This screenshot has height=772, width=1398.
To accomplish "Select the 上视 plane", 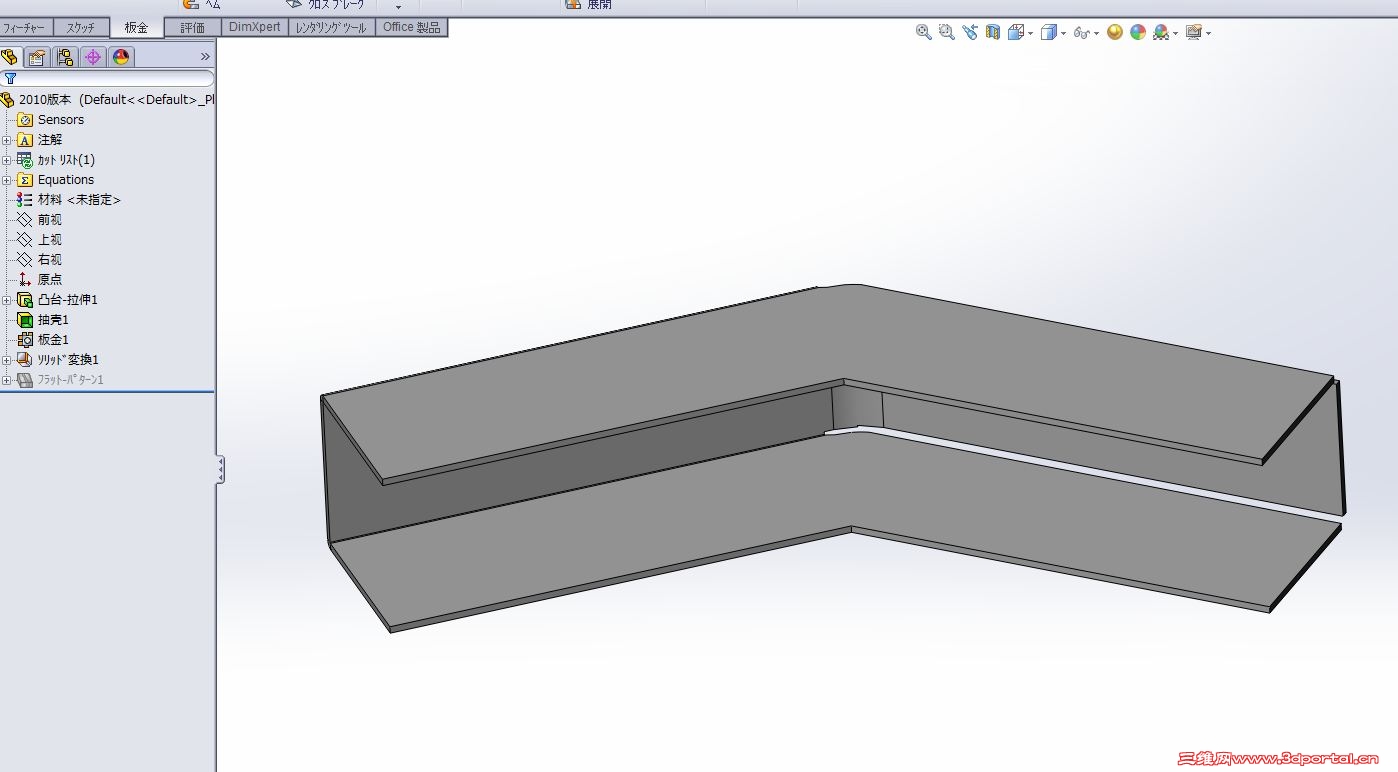I will click(50, 240).
